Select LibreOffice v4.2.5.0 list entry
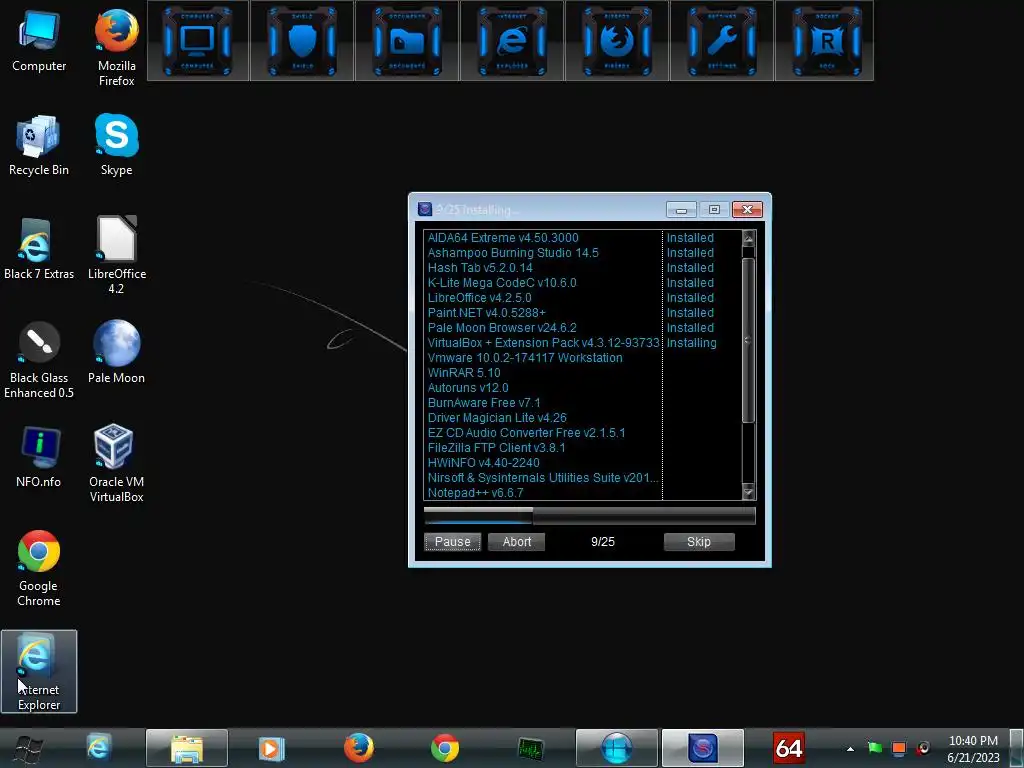This screenshot has height=768, width=1024. coord(479,298)
